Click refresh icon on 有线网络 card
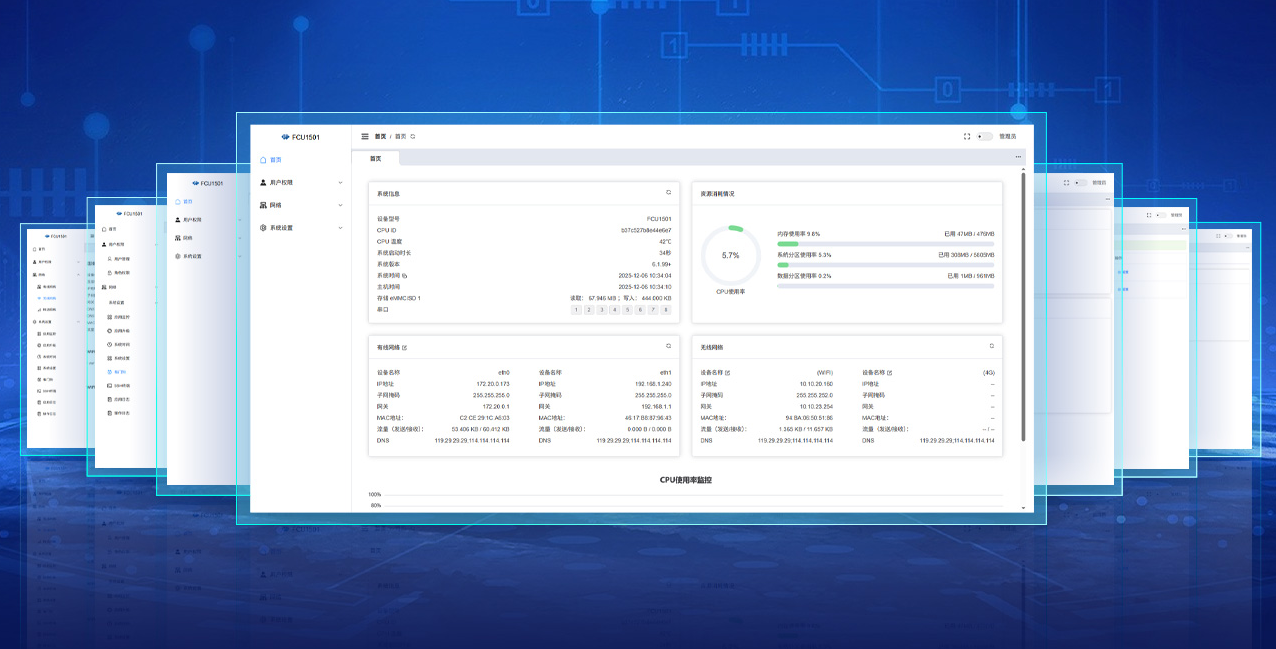This screenshot has width=1276, height=649. tap(669, 346)
